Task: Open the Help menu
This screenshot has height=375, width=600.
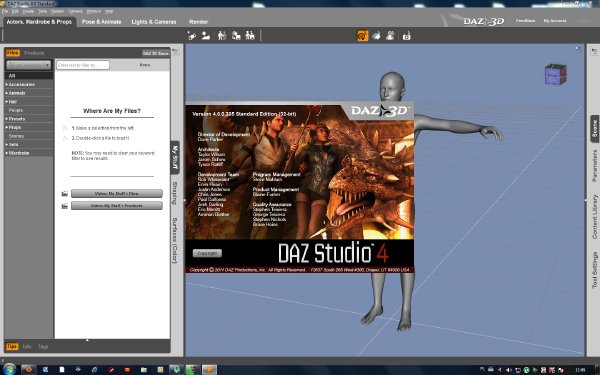Action: 109,11
